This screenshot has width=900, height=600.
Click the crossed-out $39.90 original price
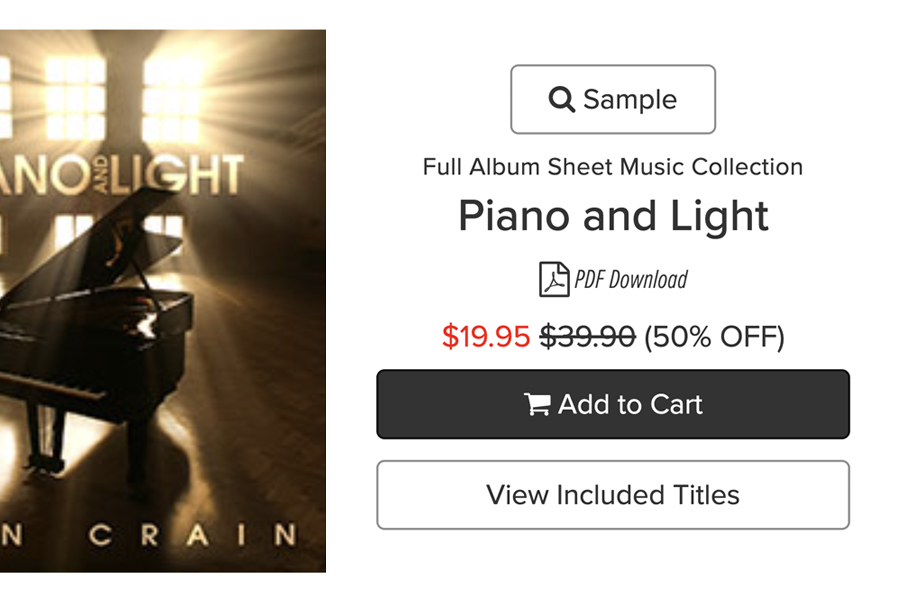click(587, 336)
